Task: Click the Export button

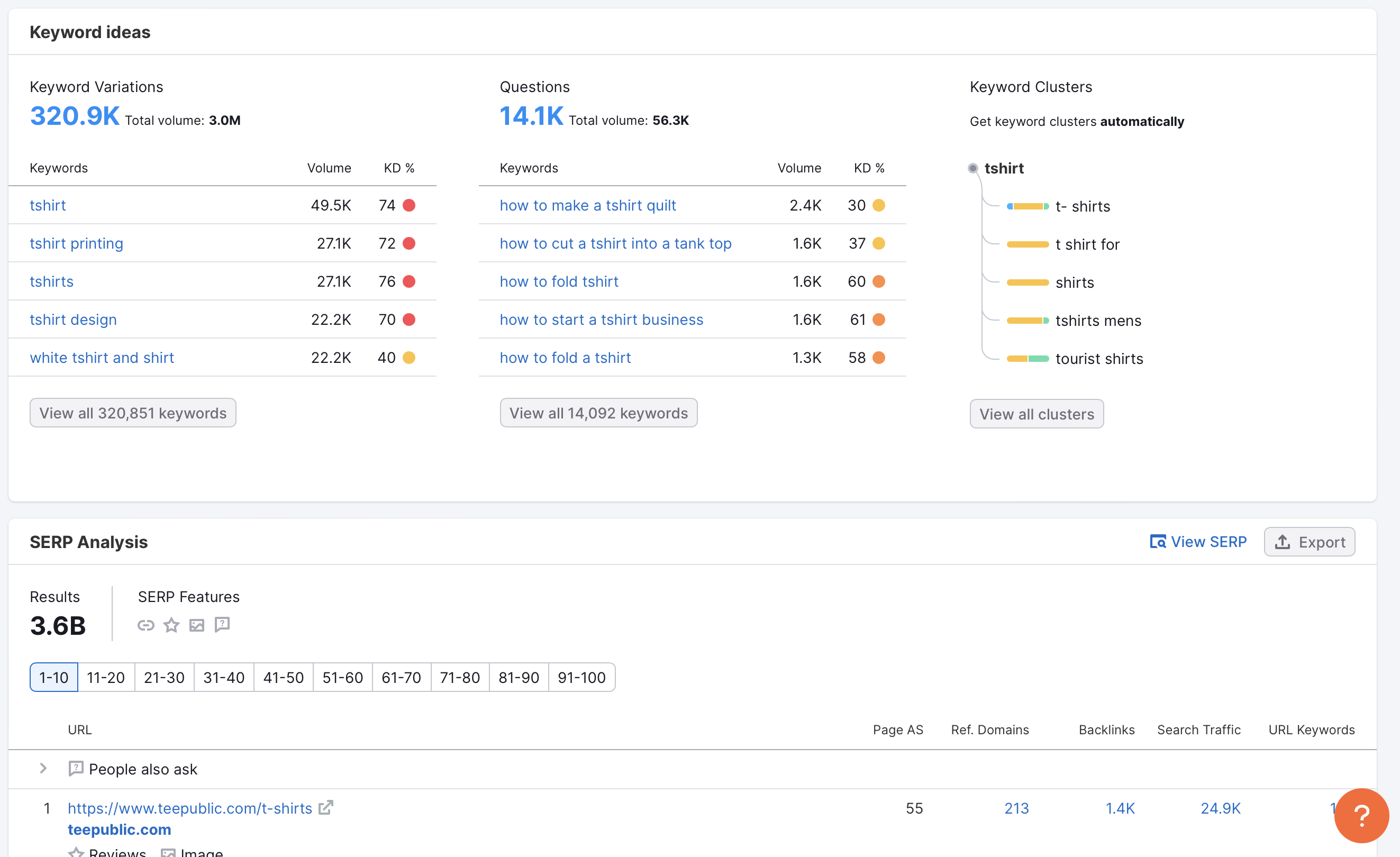Action: tap(1309, 542)
